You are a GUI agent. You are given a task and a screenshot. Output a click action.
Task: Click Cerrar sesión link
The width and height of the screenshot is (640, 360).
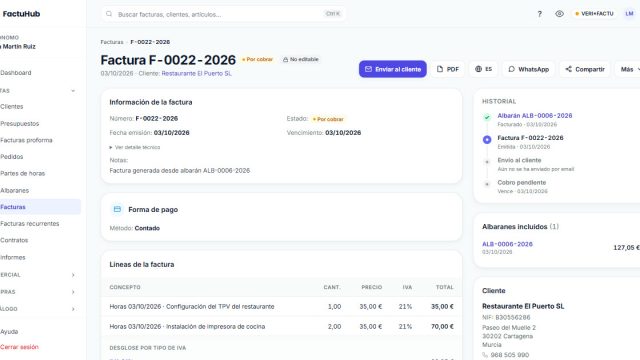coord(19,347)
